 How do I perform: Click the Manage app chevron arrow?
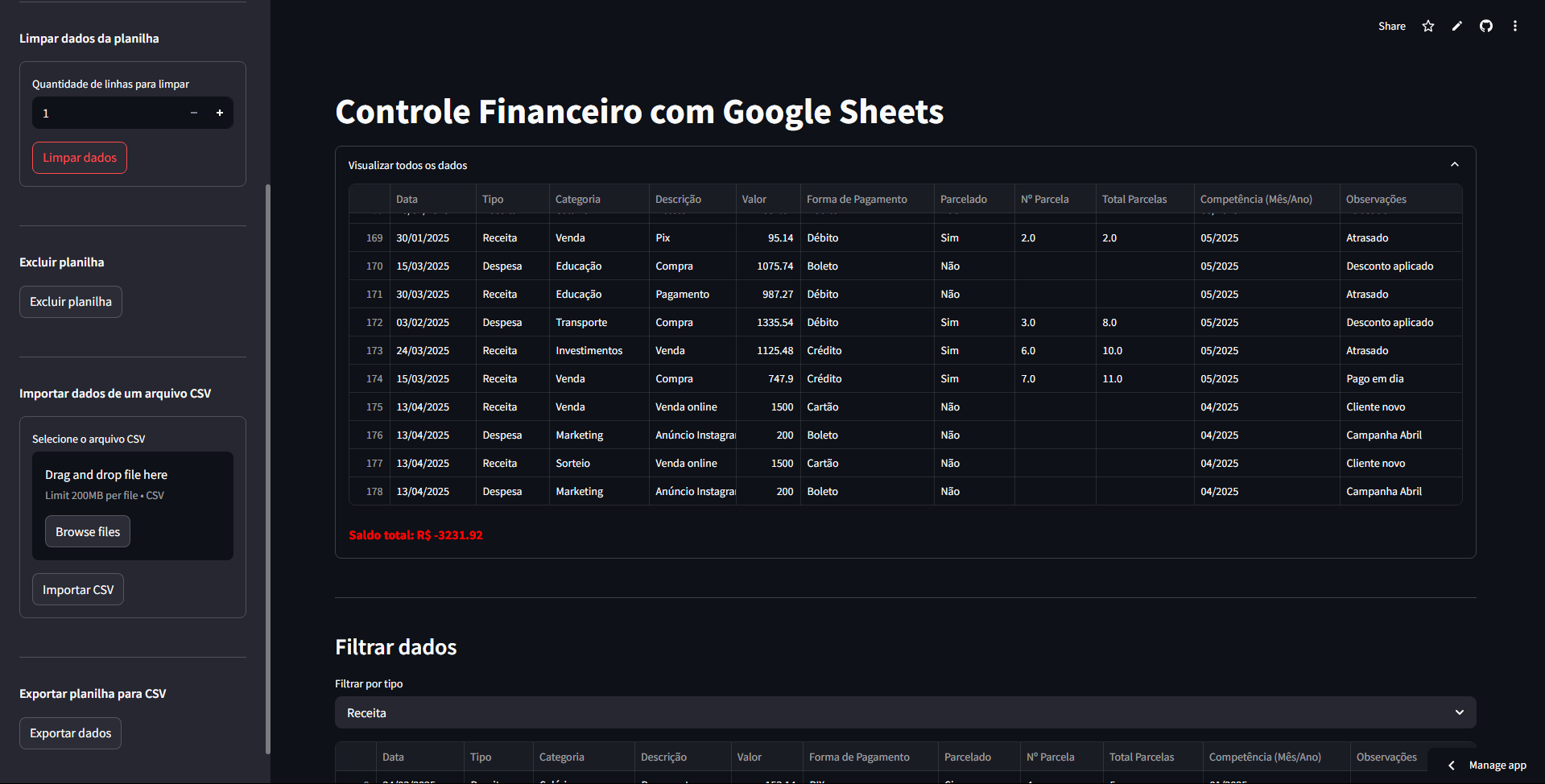(1451, 765)
